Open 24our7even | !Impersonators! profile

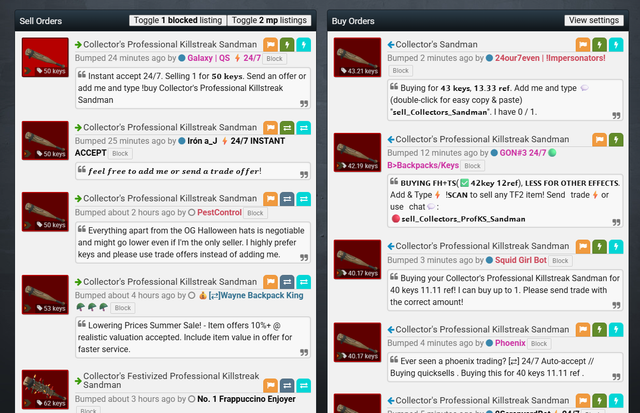(550, 58)
